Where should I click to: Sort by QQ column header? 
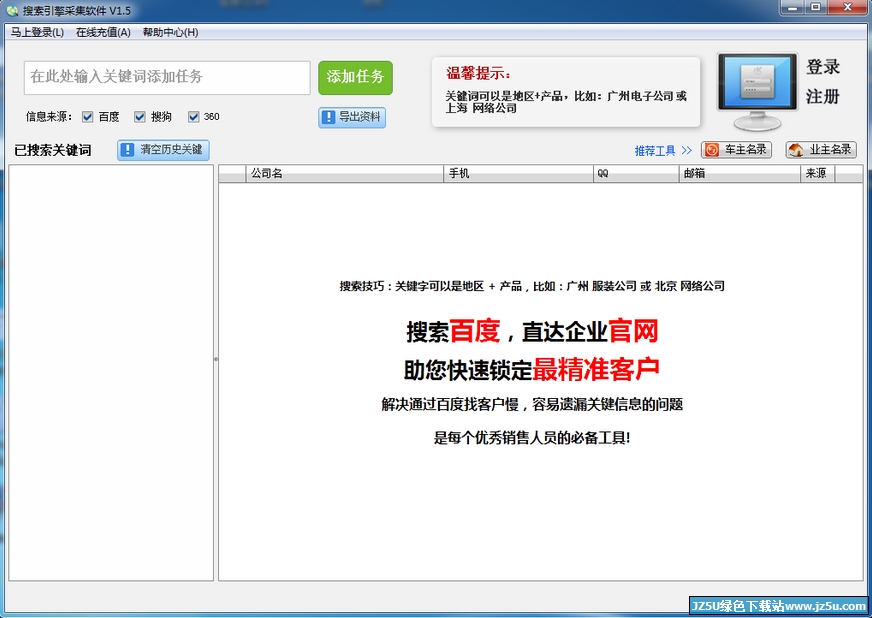coord(636,174)
